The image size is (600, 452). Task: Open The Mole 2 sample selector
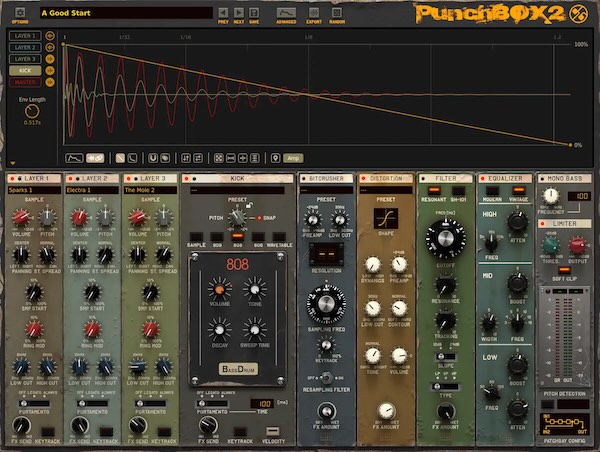(x=151, y=190)
